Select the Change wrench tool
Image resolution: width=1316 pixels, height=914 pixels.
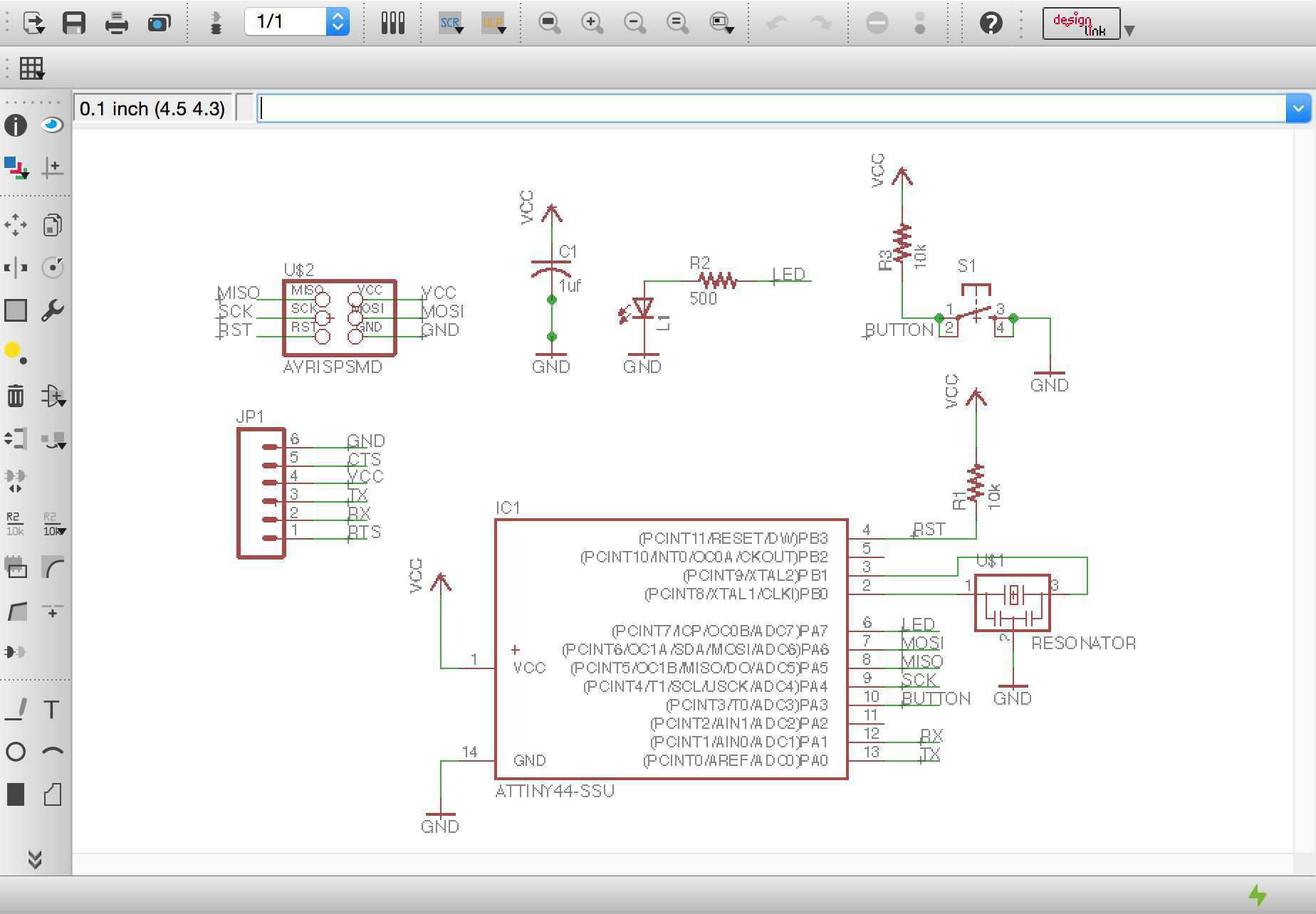[53, 310]
